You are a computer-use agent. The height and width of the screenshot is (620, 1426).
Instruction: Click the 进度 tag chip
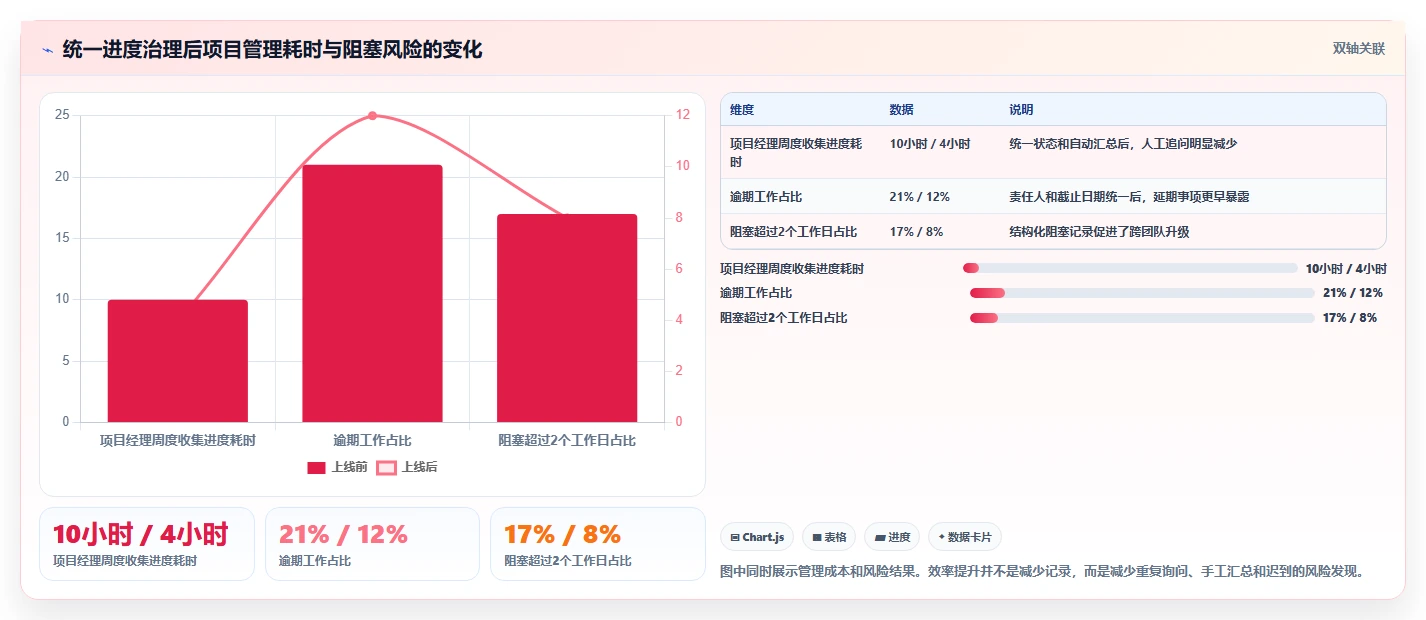pos(892,537)
